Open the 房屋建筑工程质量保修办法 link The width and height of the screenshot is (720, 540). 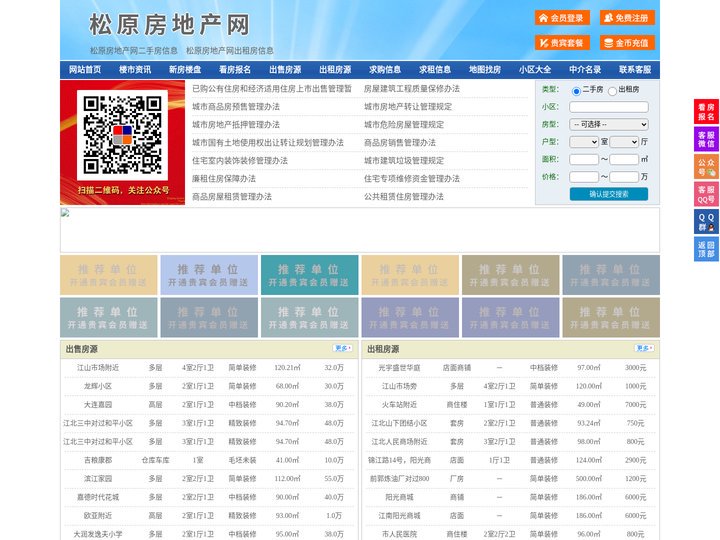(412, 89)
